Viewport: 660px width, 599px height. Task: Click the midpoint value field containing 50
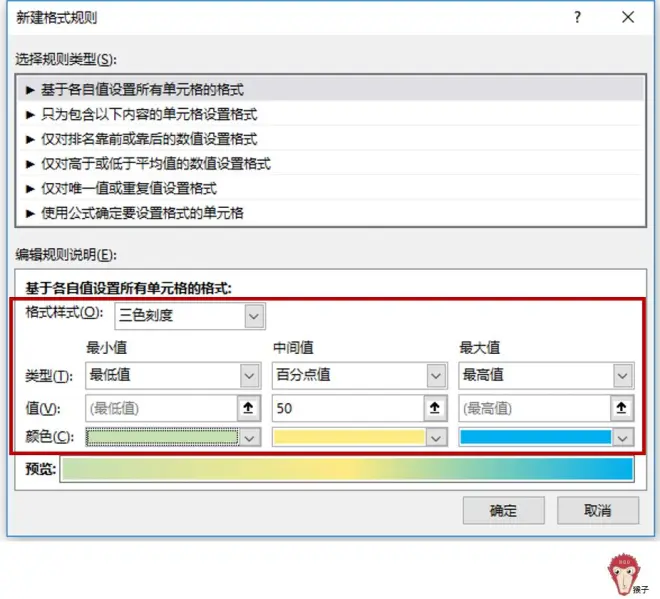[x=348, y=408]
